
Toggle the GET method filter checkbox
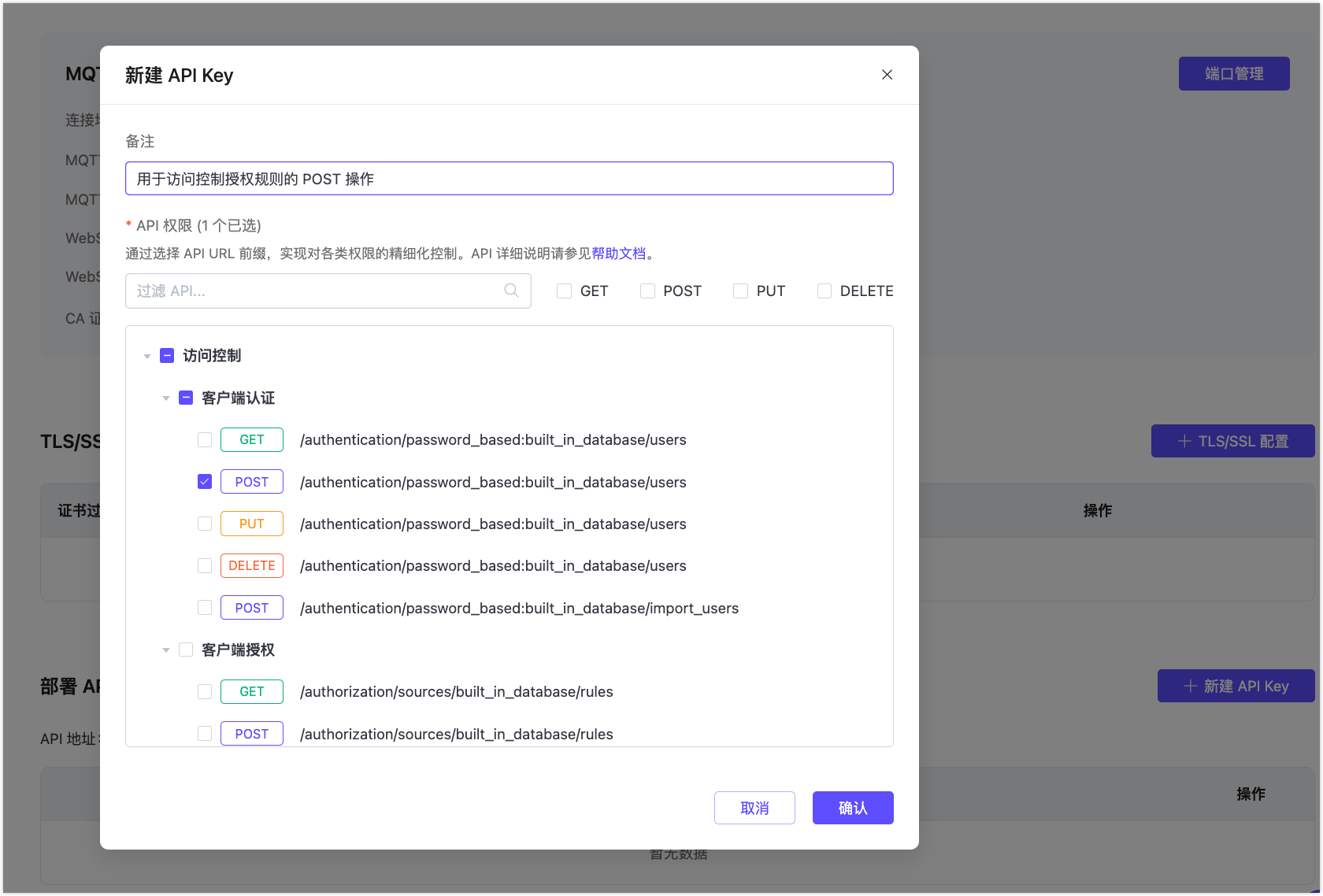[x=565, y=291]
